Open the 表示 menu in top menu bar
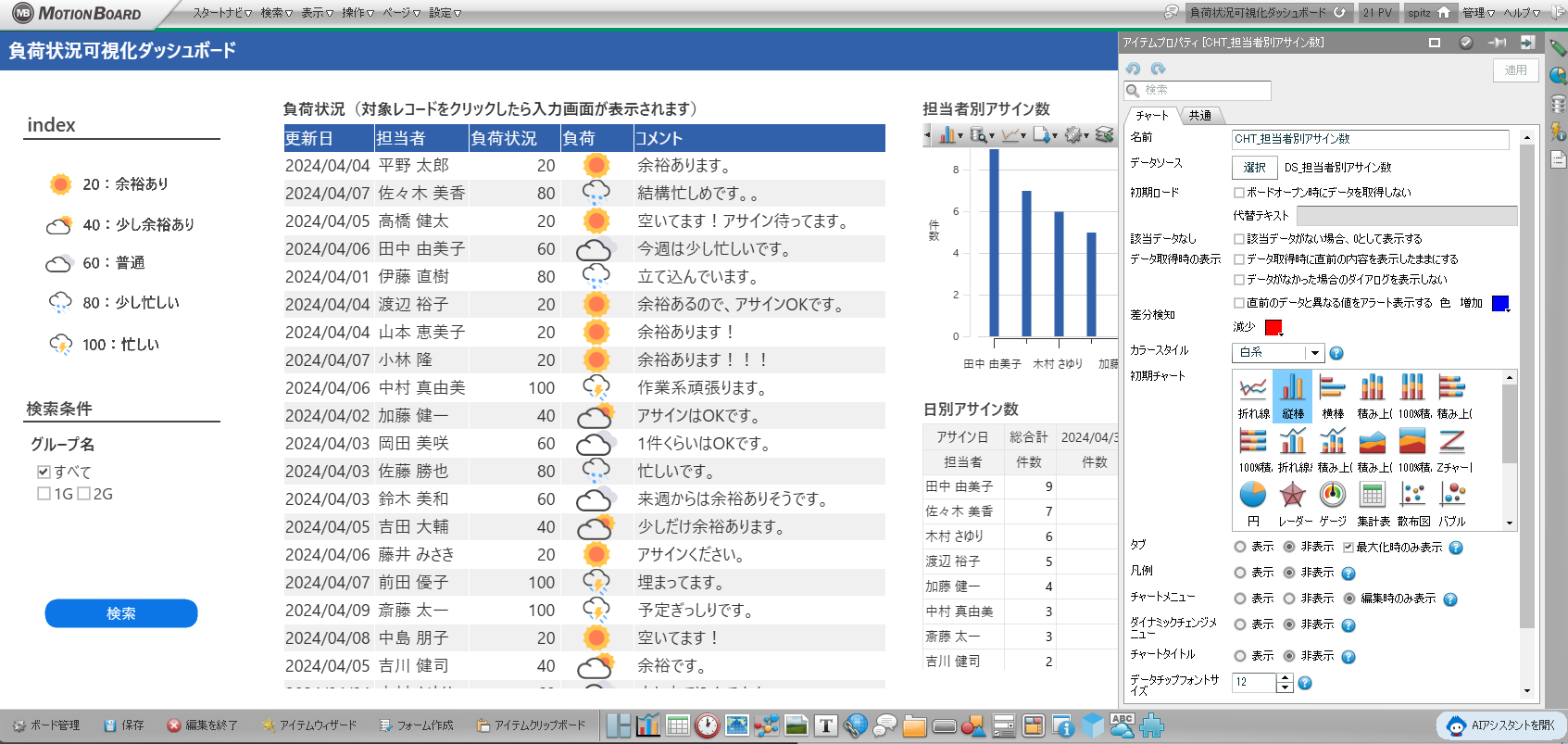This screenshot has height=744, width=1568. [317, 13]
